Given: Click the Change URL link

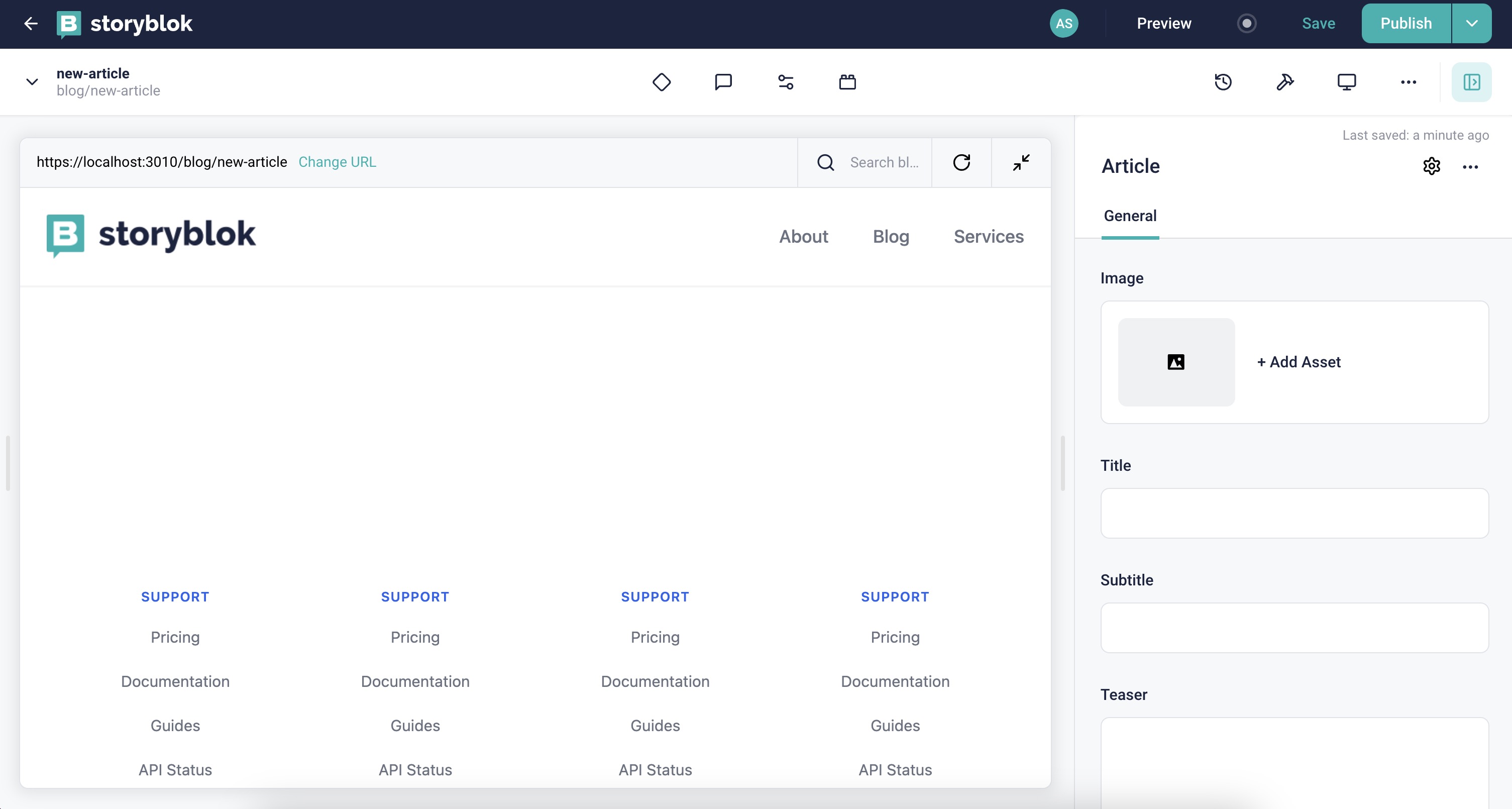Looking at the screenshot, I should click(337, 162).
